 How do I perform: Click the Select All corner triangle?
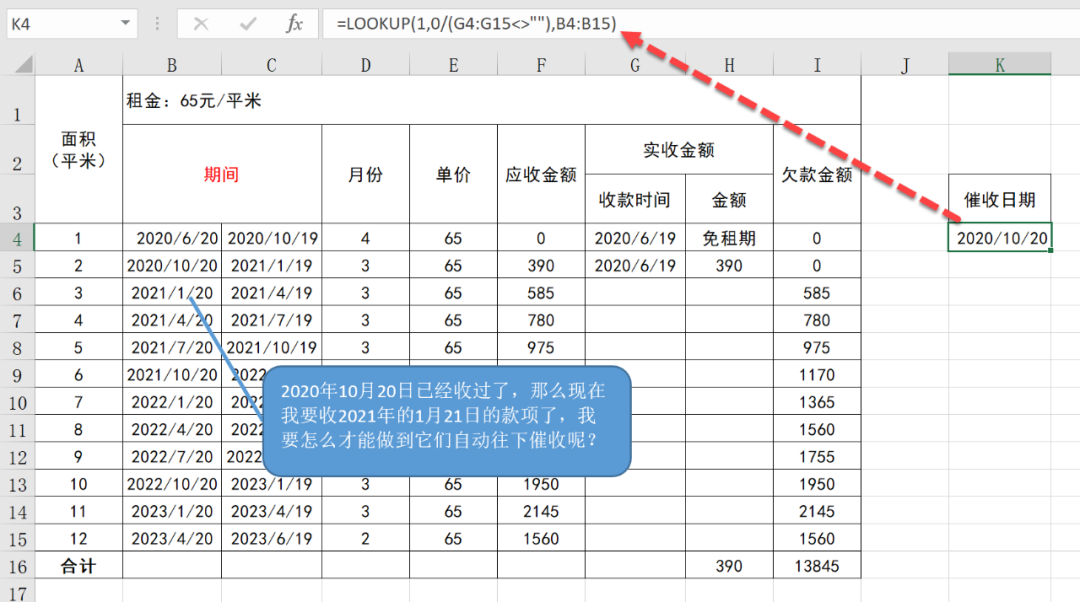click(x=24, y=65)
